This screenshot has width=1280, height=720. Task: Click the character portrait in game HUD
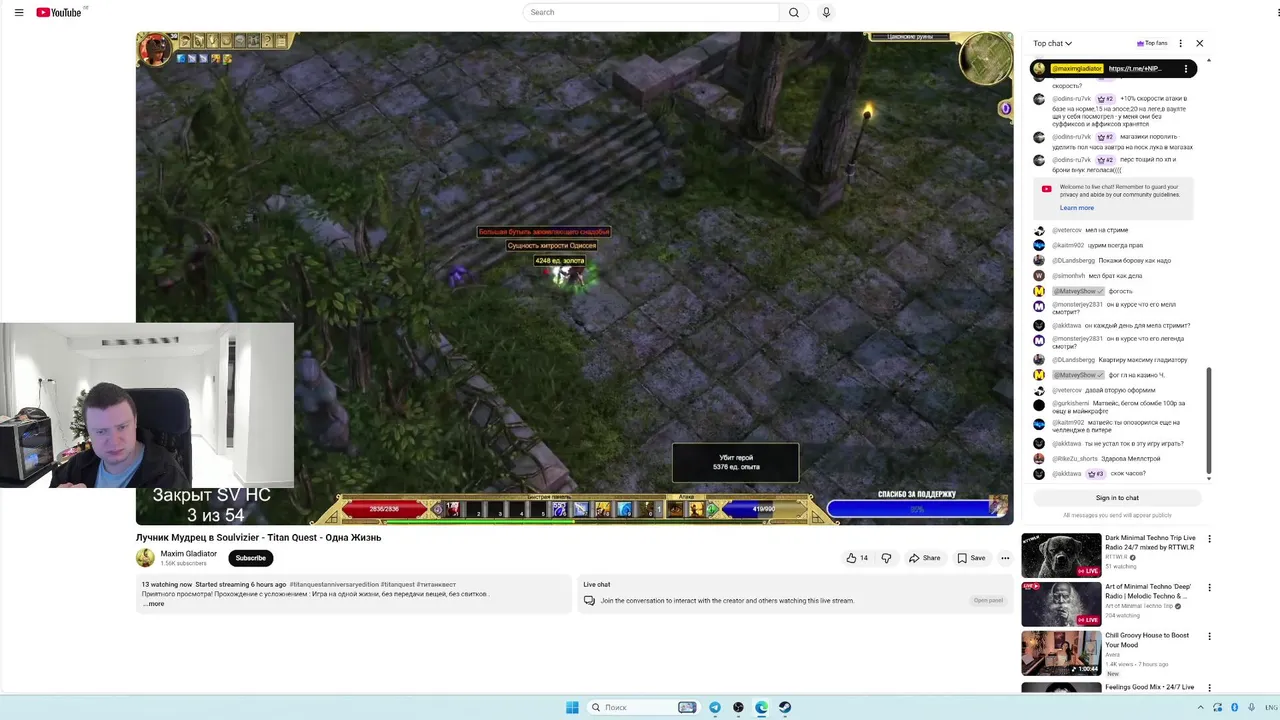[154, 49]
